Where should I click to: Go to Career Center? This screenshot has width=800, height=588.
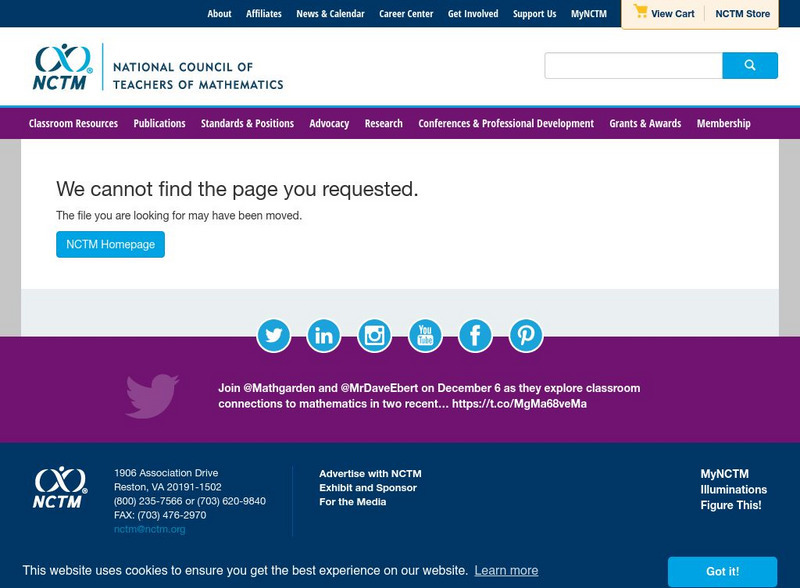[406, 14]
